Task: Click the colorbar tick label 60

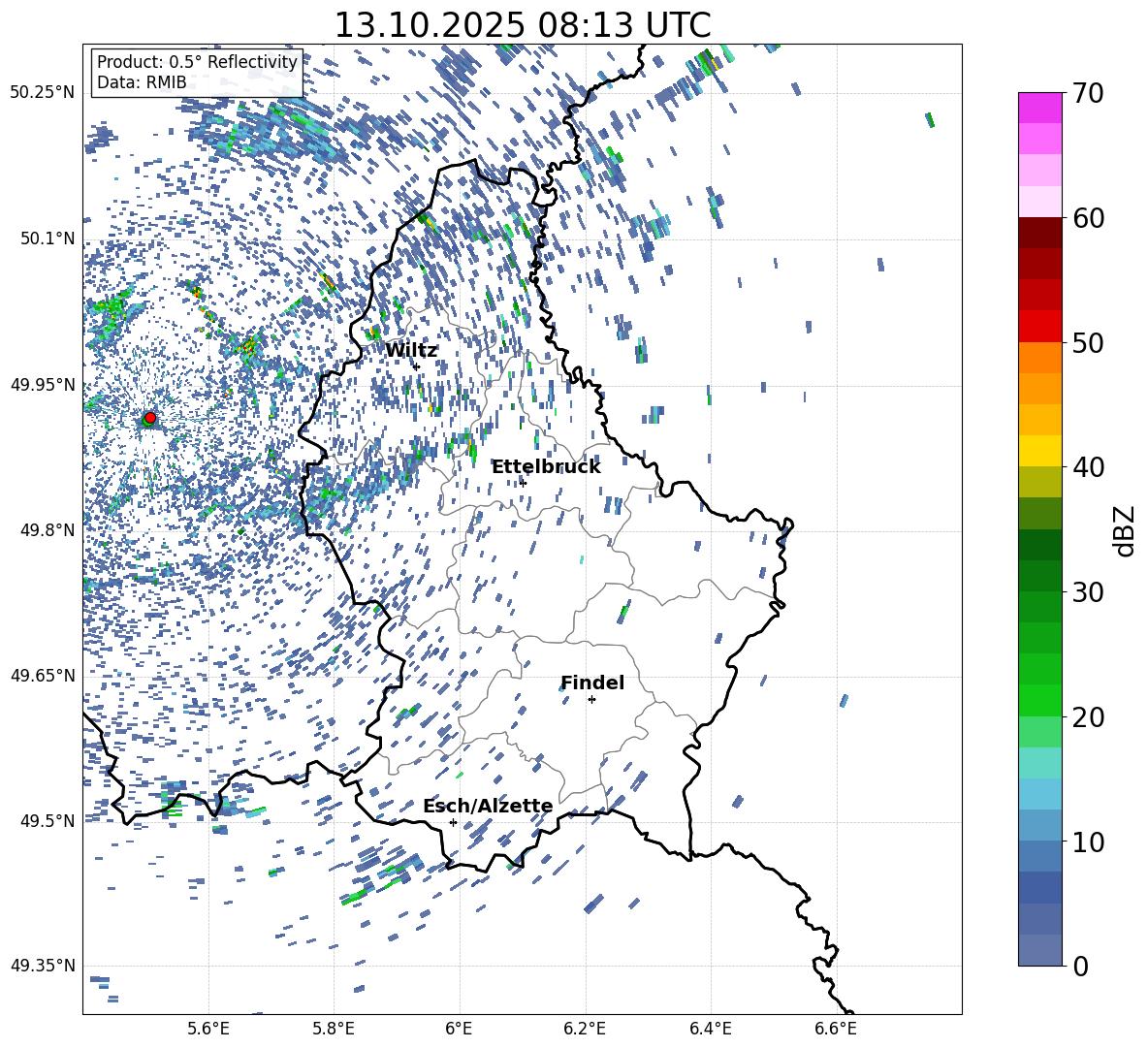Action: coord(1088,218)
